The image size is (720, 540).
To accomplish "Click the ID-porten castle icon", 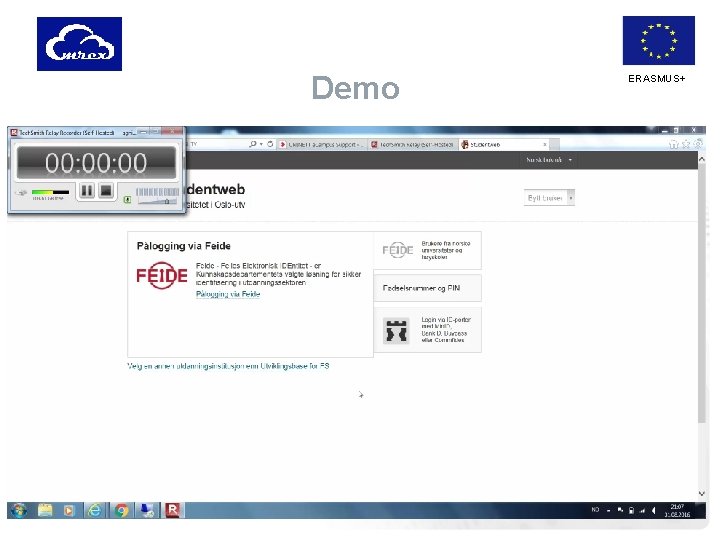I will (x=396, y=331).
